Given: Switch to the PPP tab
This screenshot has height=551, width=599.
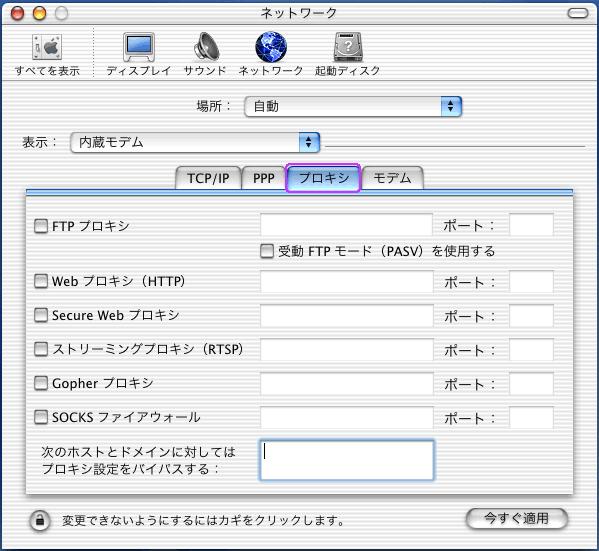Looking at the screenshot, I should pos(264,178).
